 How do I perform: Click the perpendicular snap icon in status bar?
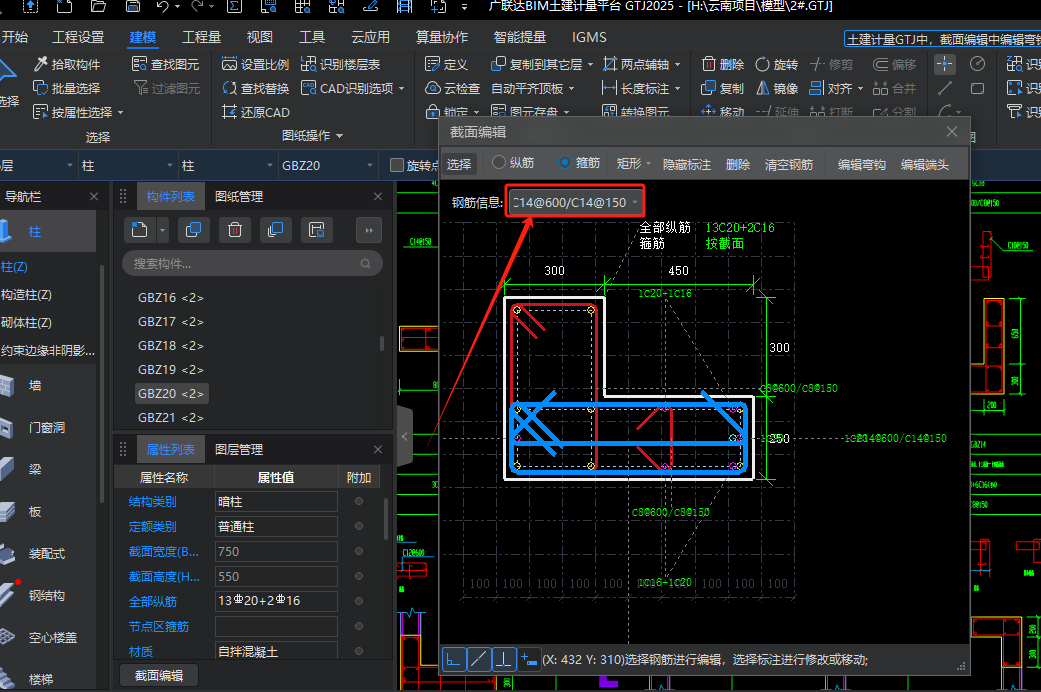[x=503, y=659]
